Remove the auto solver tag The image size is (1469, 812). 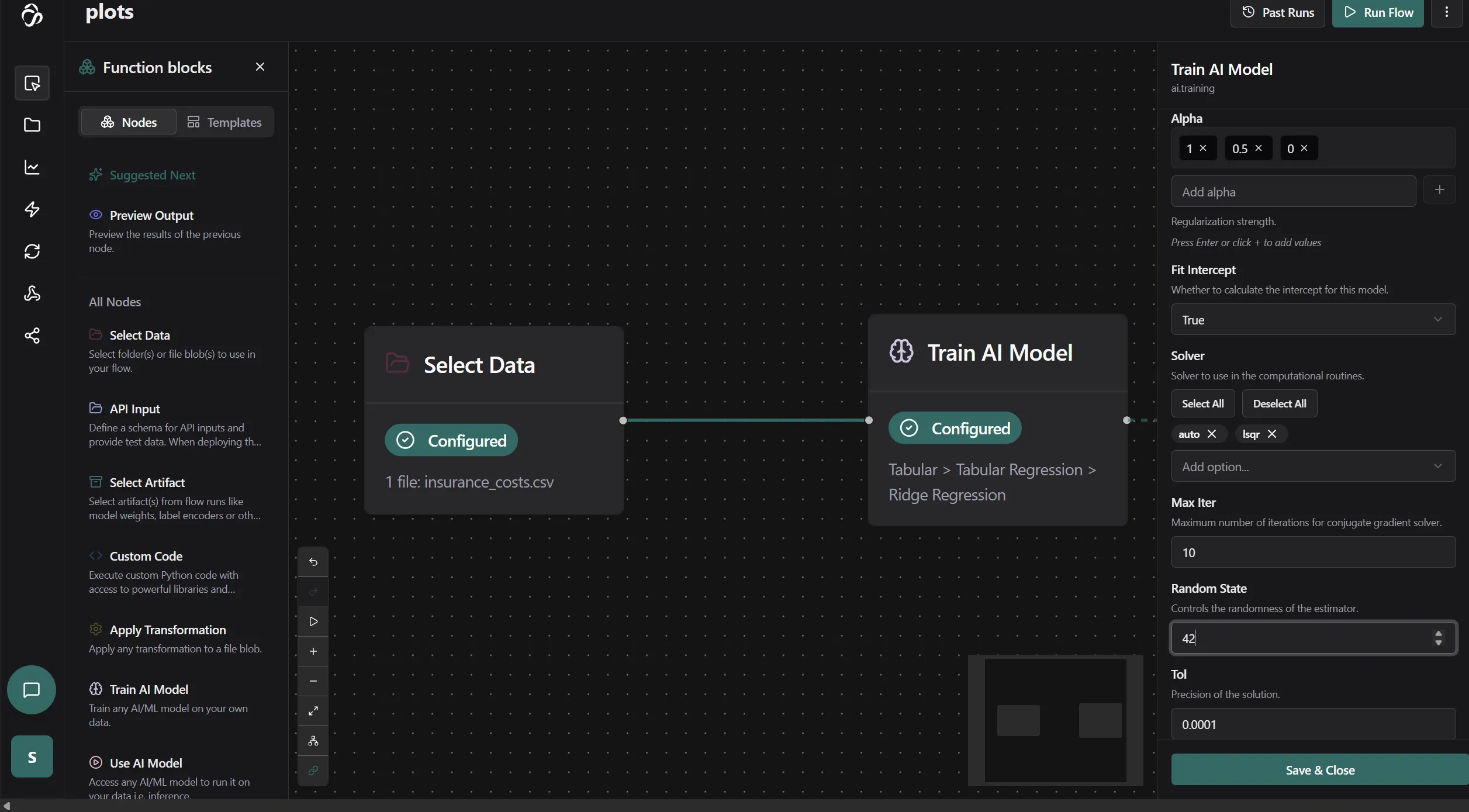coord(1212,434)
